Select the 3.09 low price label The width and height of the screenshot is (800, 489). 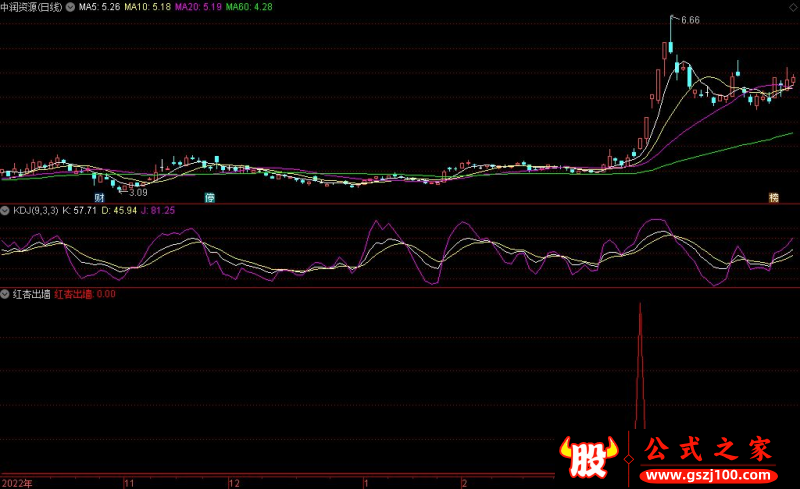(x=138, y=192)
